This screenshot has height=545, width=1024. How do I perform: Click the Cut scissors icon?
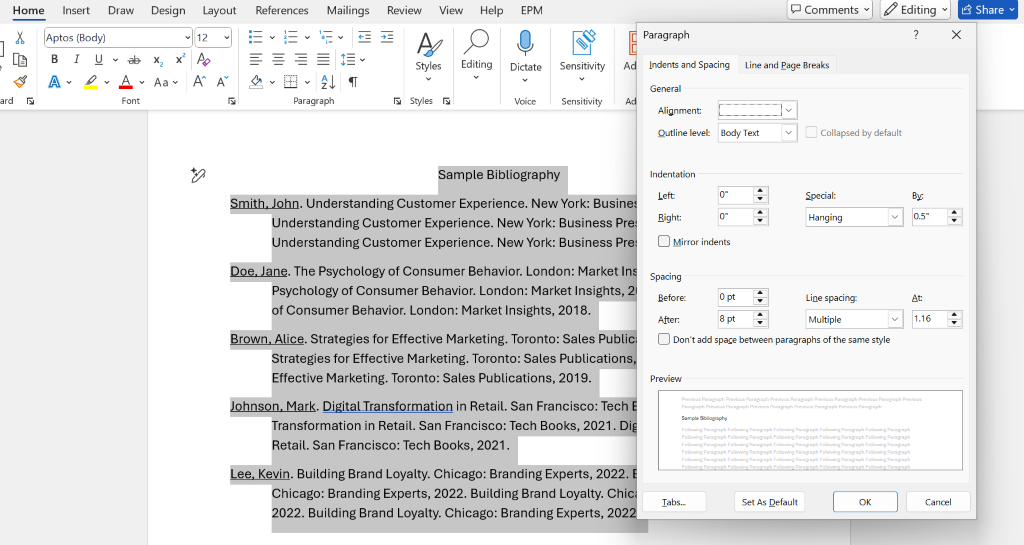coord(20,38)
